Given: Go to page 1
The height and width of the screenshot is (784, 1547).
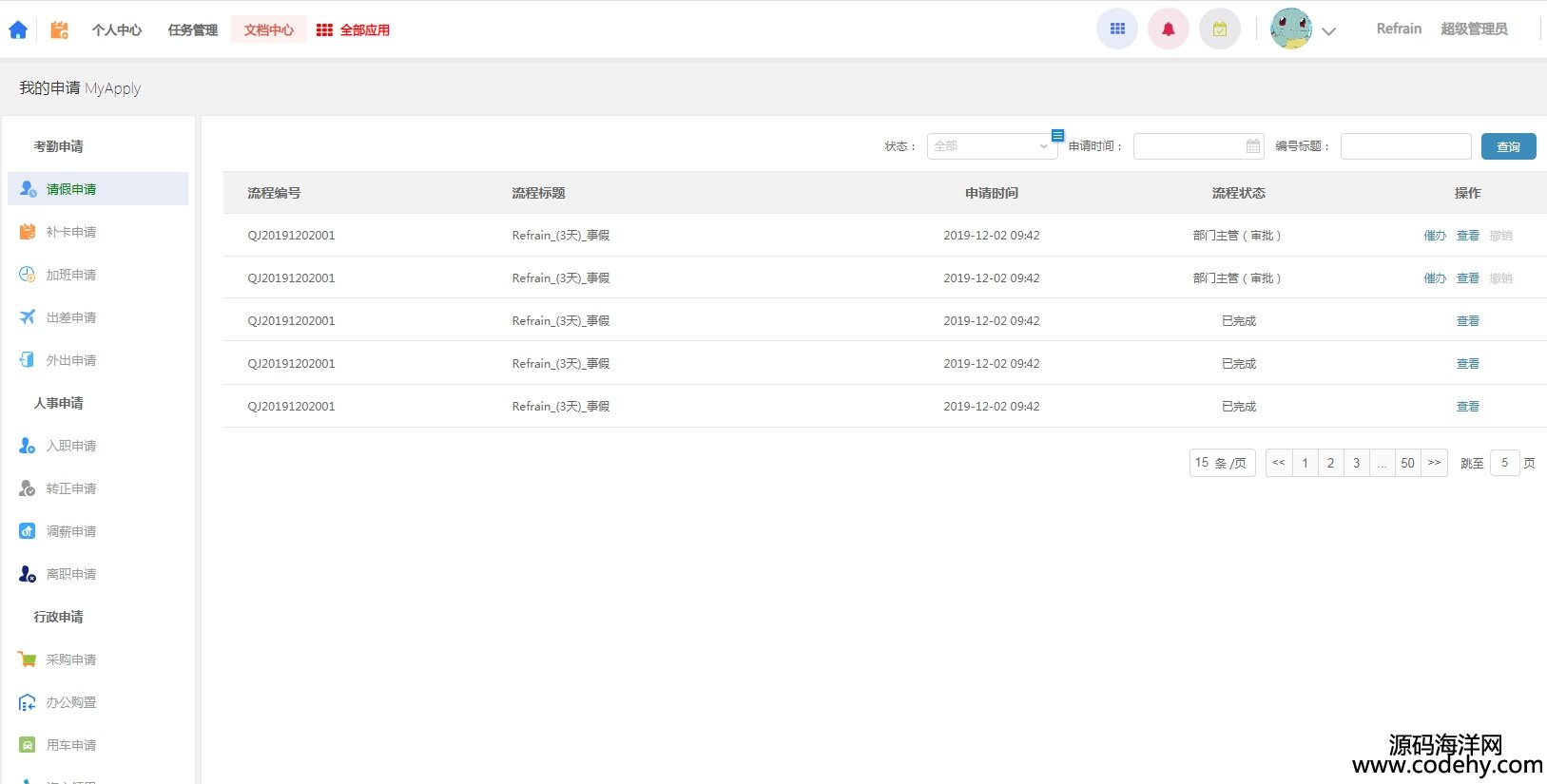Looking at the screenshot, I should (x=1305, y=463).
